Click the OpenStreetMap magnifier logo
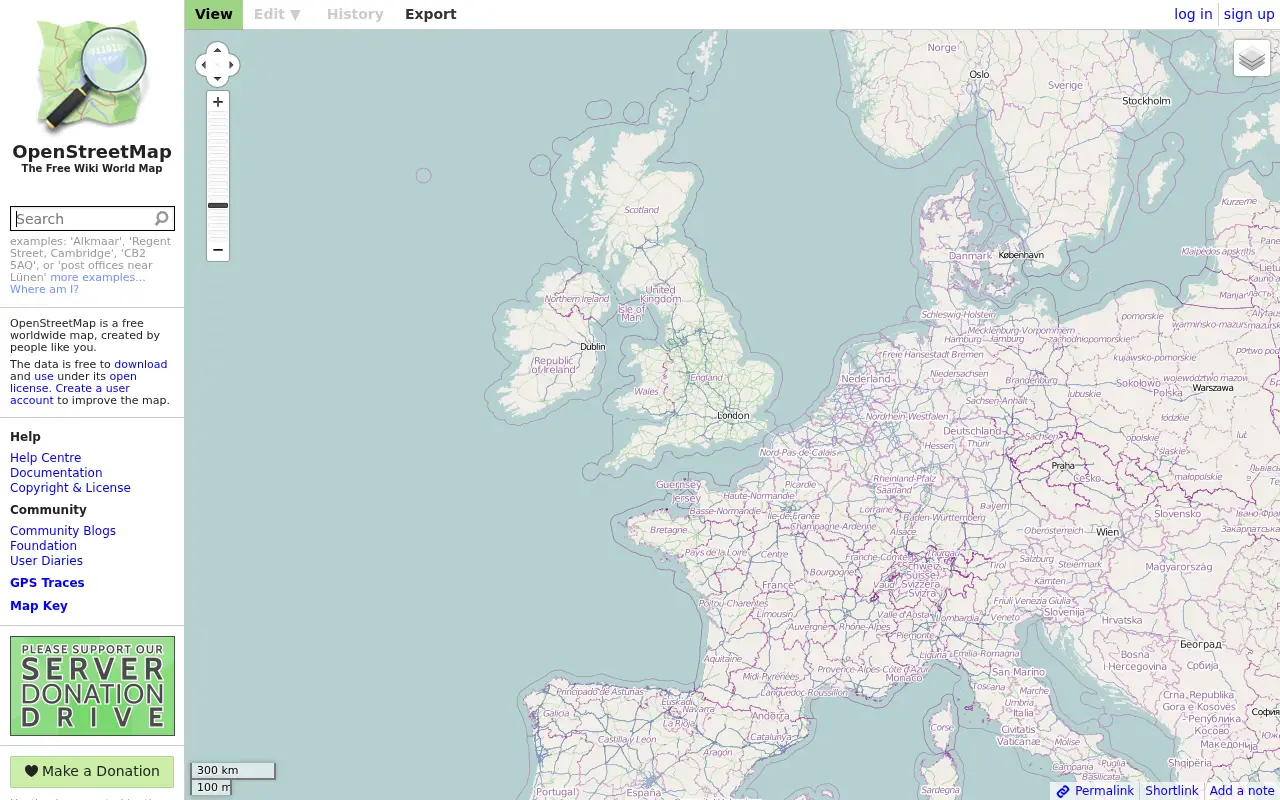 coord(92,76)
